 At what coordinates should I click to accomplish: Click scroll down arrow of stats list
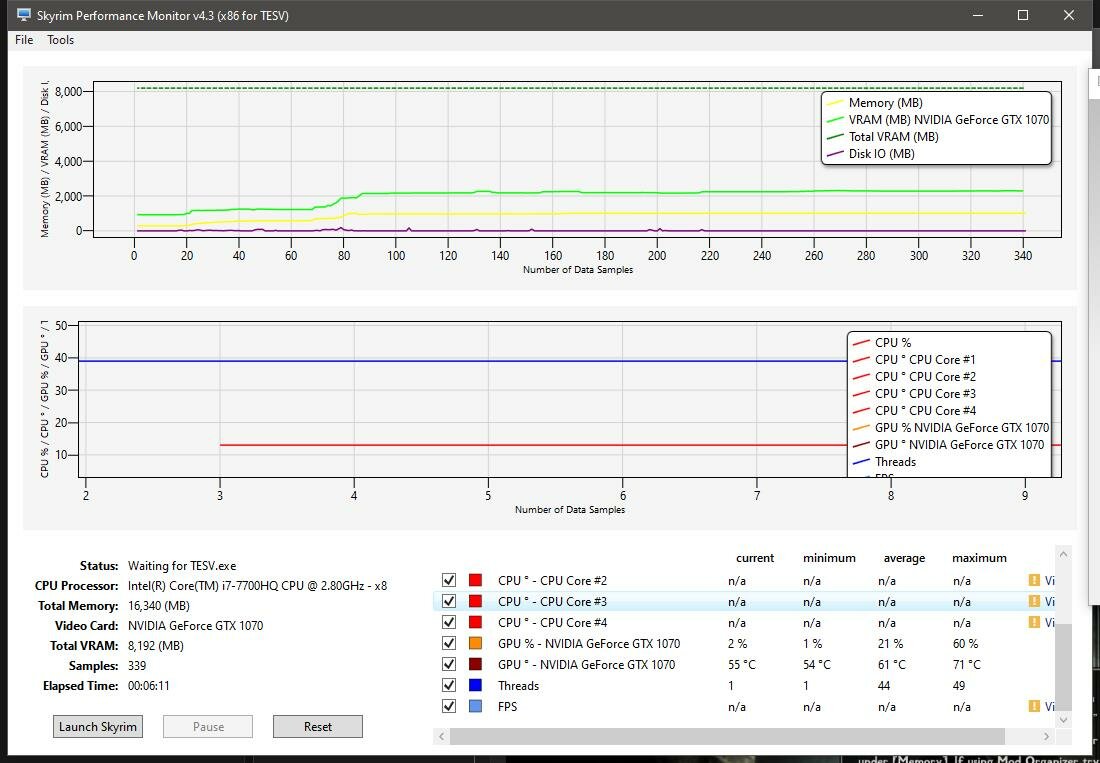point(1064,720)
